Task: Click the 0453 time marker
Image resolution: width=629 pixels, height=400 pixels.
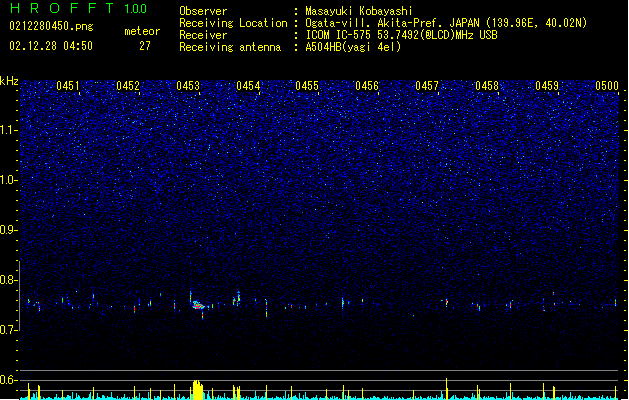Action: click(188, 86)
